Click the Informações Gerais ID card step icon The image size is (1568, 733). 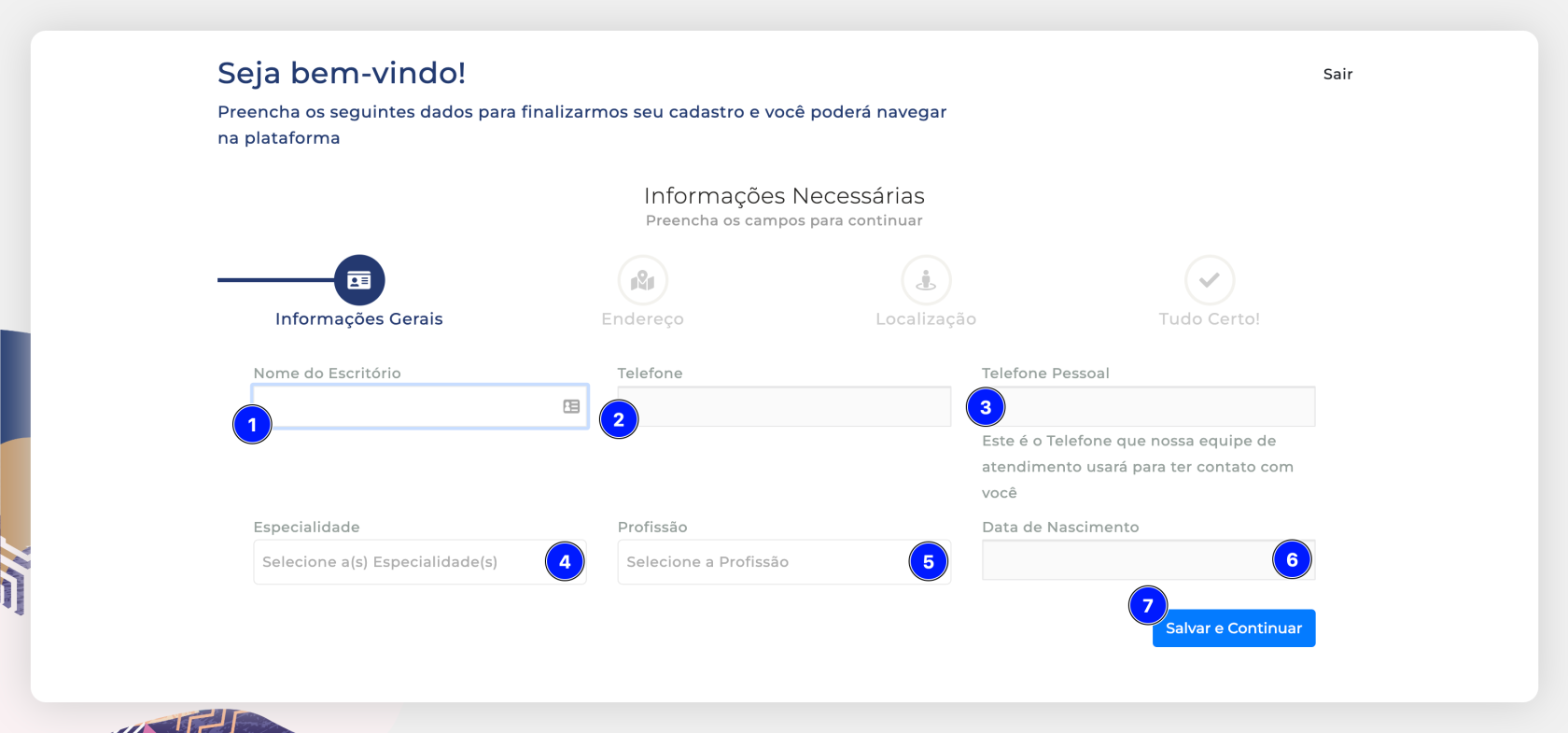pyautogui.click(x=359, y=280)
